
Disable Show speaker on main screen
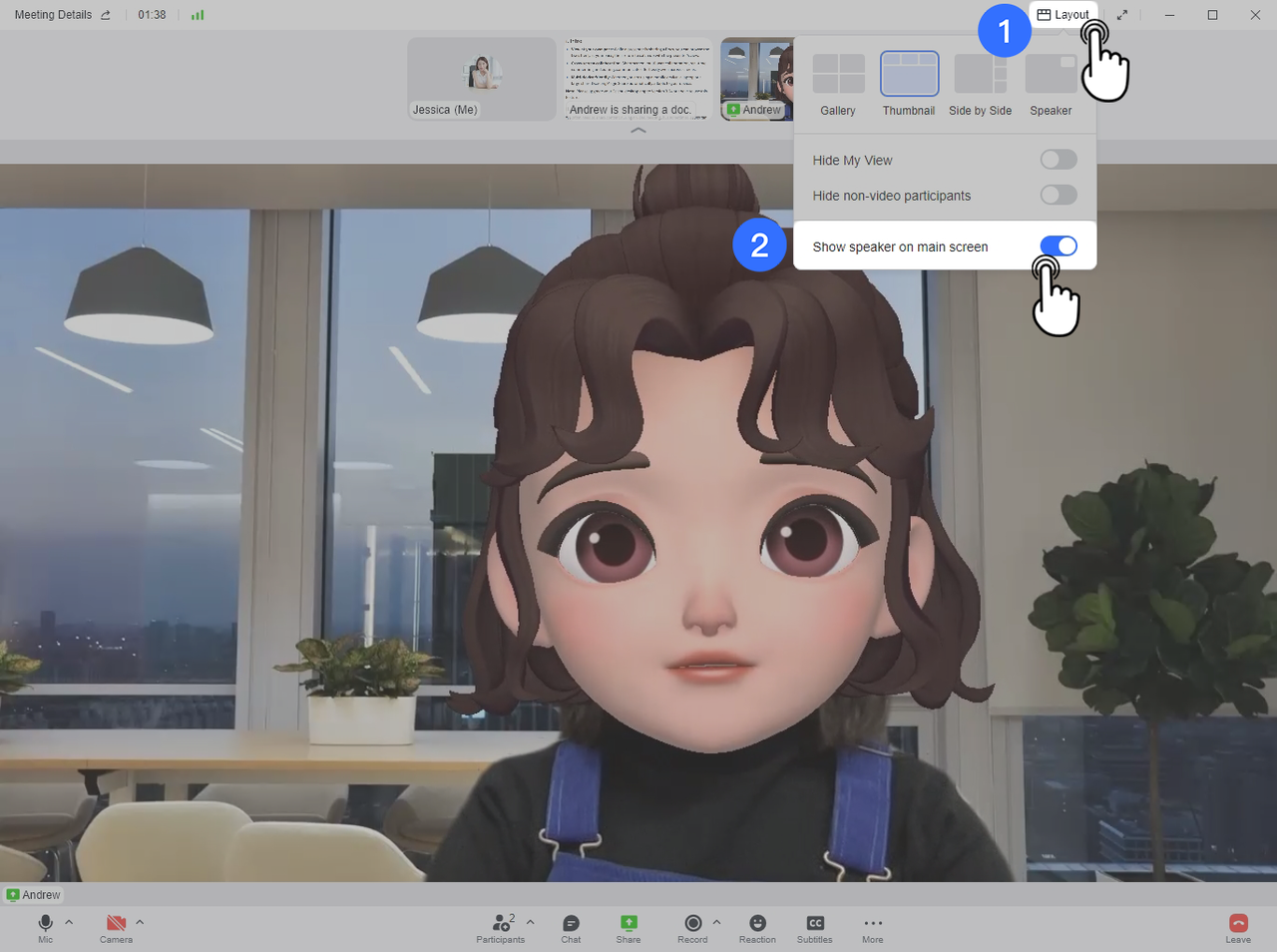point(1059,245)
